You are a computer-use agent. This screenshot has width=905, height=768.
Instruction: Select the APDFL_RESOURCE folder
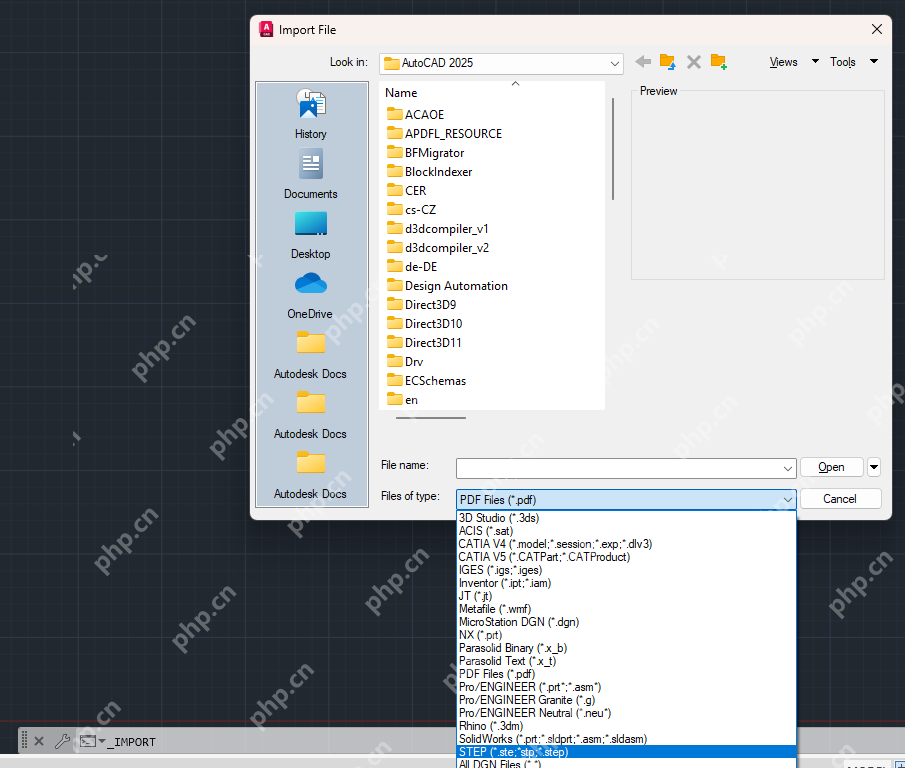444,133
